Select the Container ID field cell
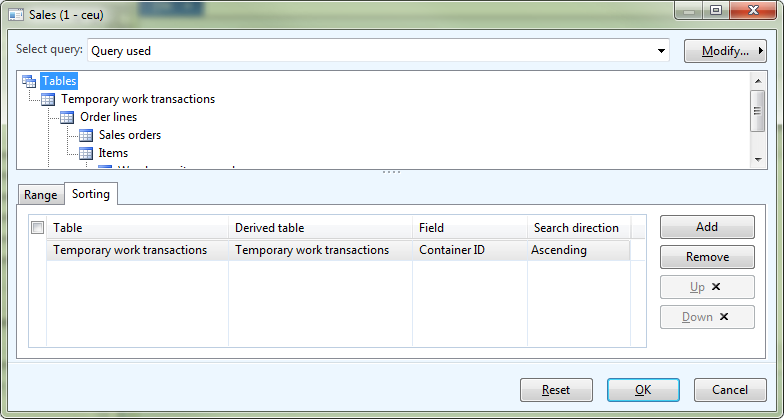The height and width of the screenshot is (419, 784). (x=470, y=250)
